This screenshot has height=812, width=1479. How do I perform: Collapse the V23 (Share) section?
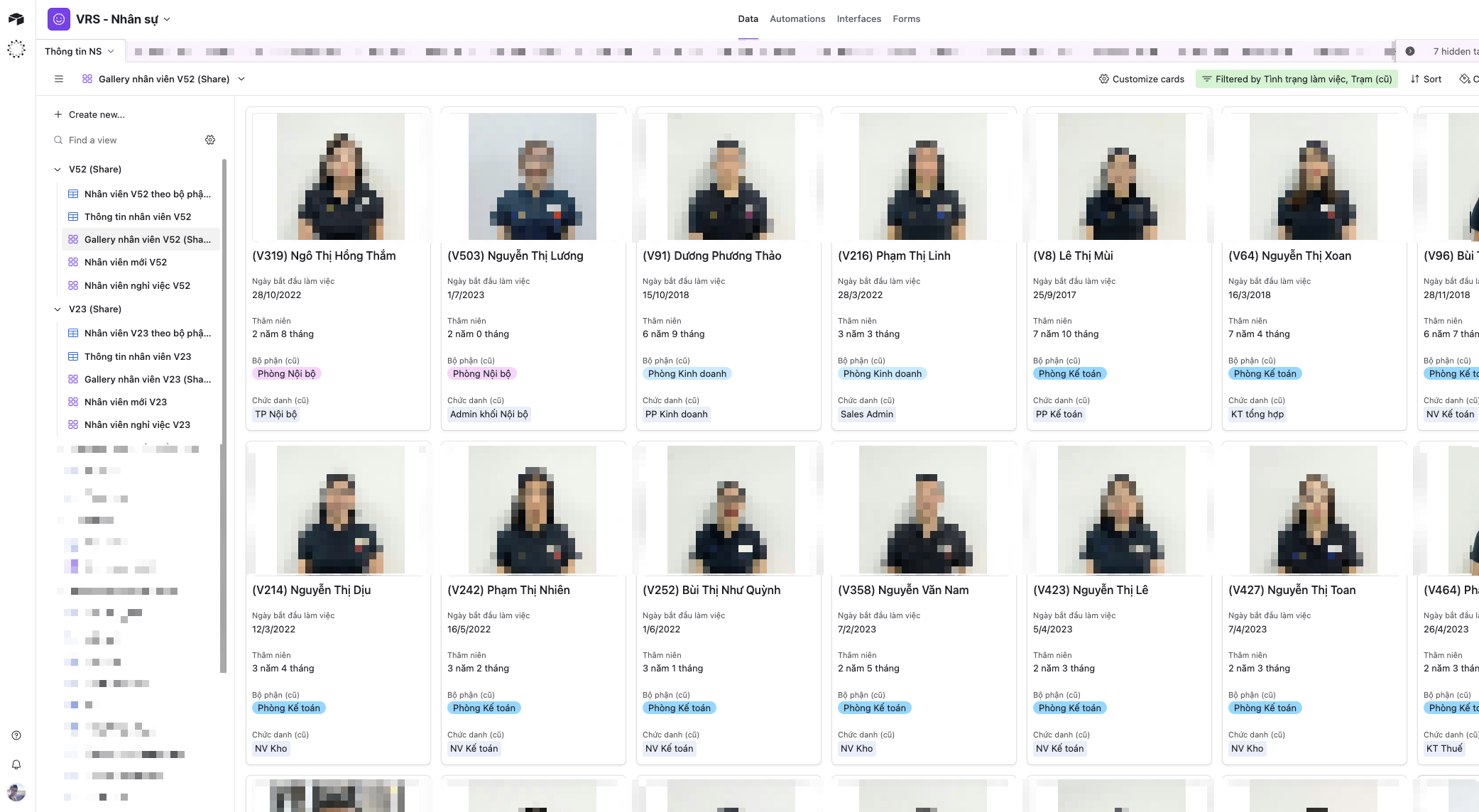58,309
